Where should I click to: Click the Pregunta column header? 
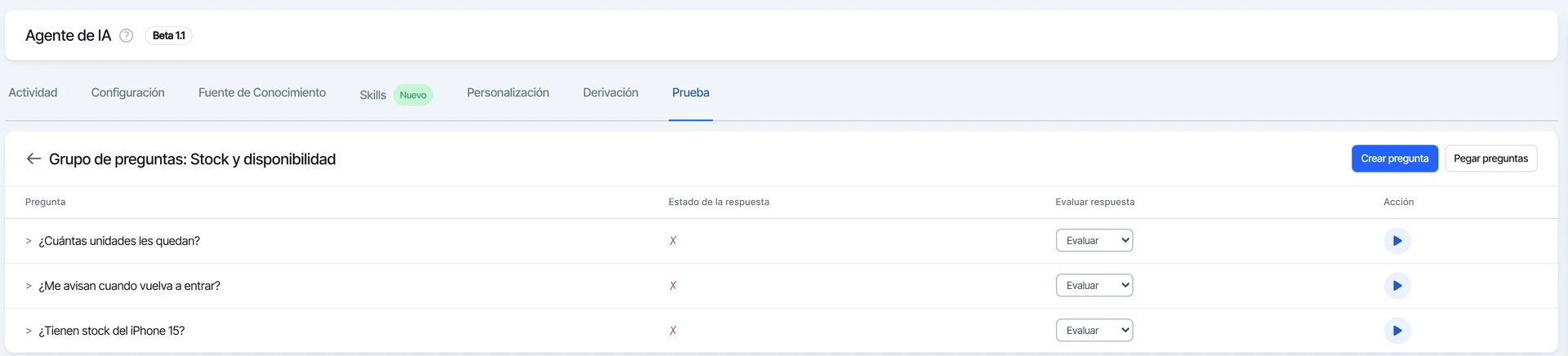46,202
